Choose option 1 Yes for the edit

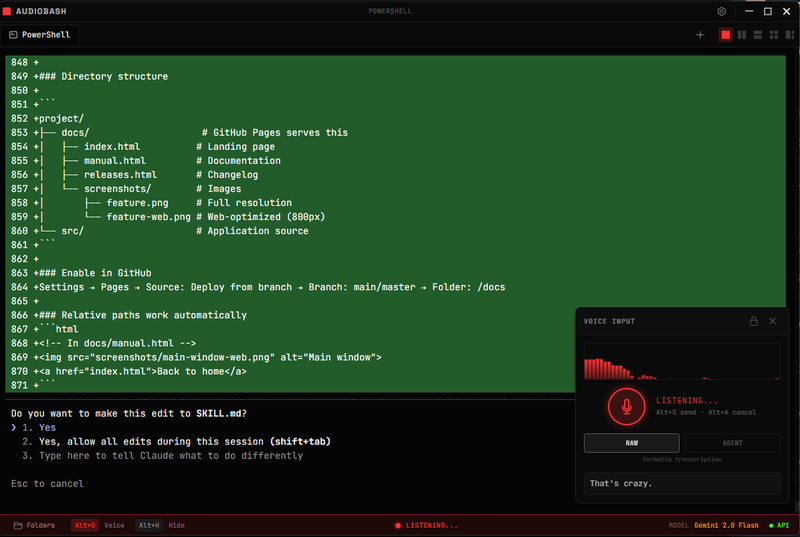[x=47, y=427]
